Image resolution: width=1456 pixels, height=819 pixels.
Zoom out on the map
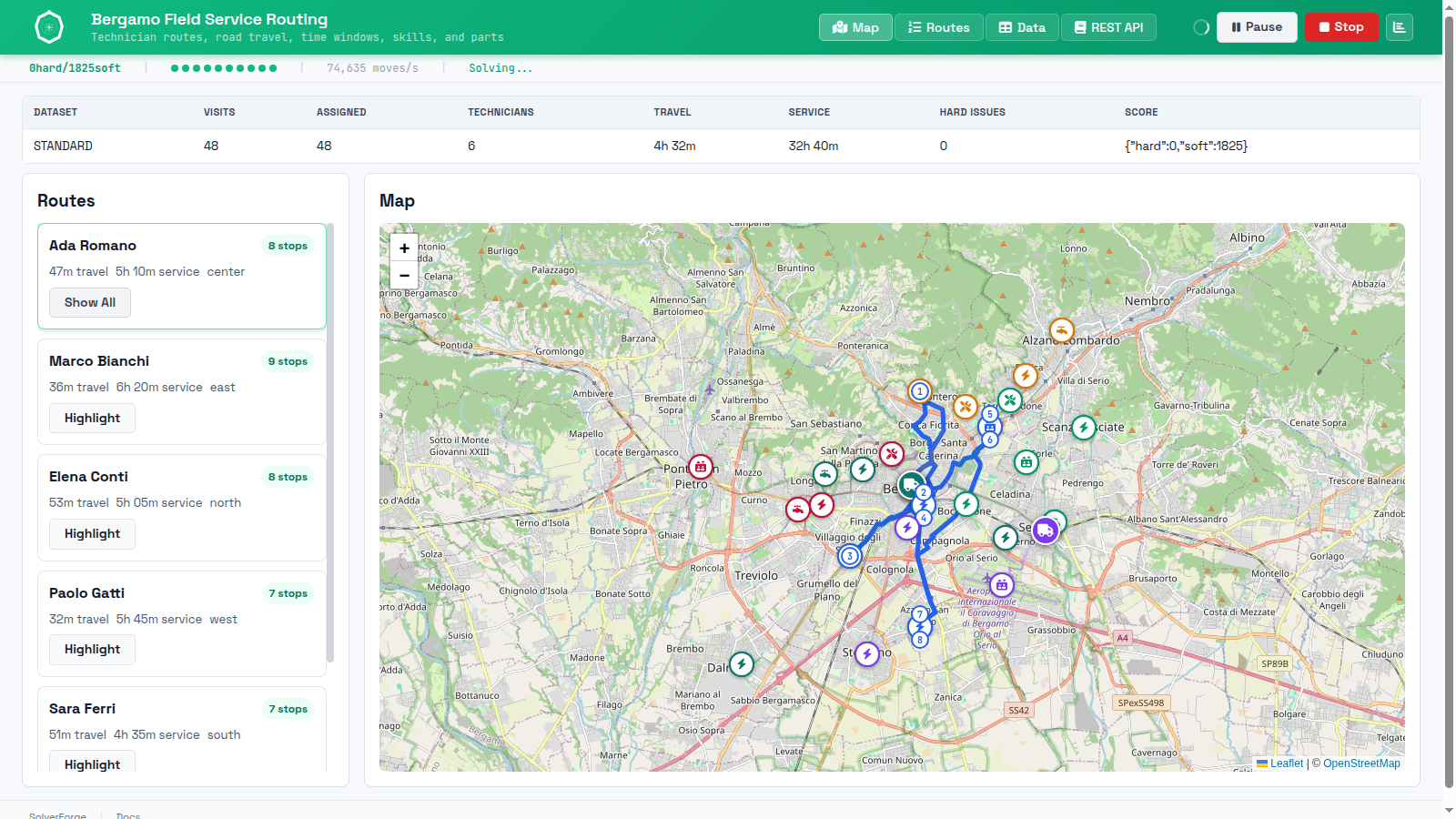[404, 275]
